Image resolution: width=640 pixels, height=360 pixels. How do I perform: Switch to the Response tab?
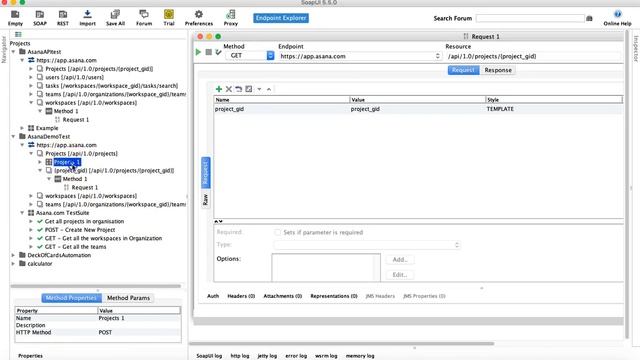(498, 70)
